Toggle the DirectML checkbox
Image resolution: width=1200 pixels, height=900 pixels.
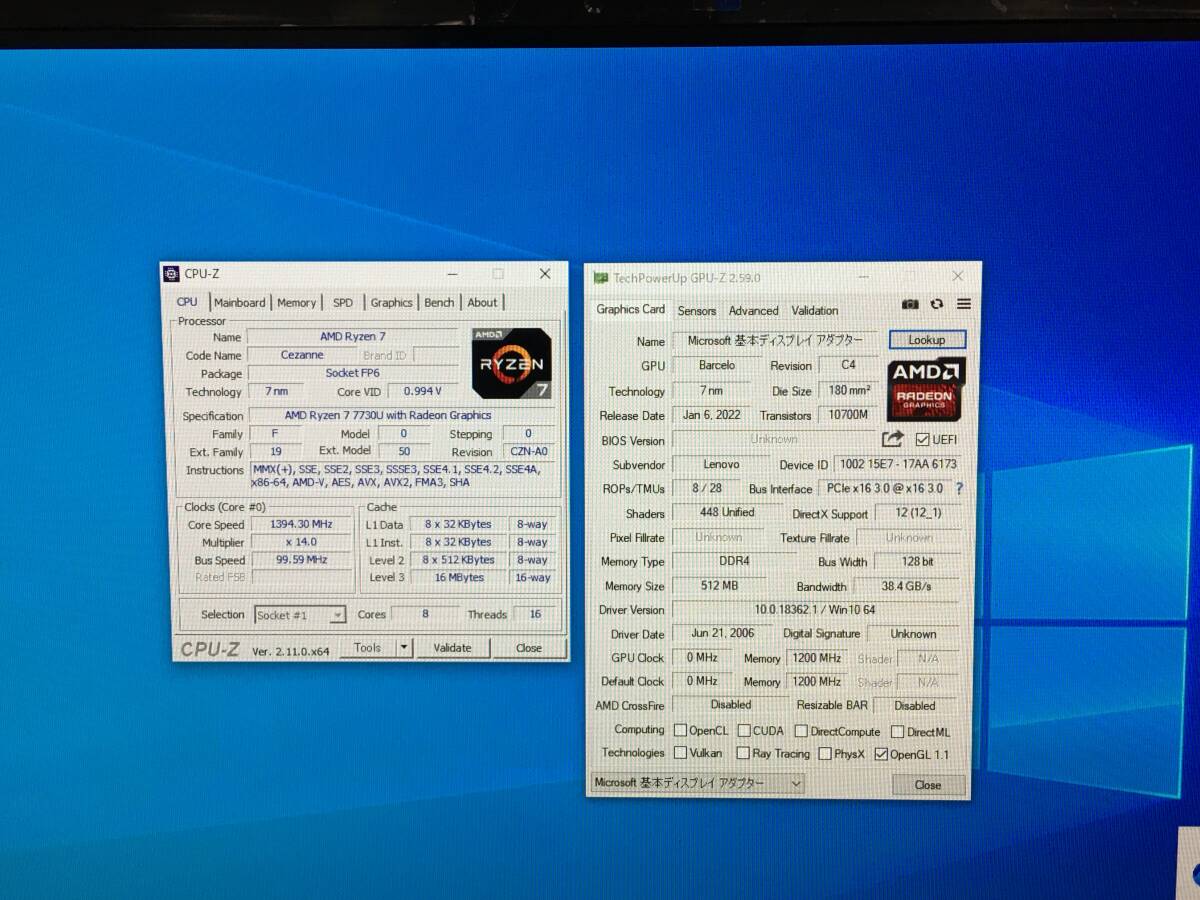coord(897,731)
